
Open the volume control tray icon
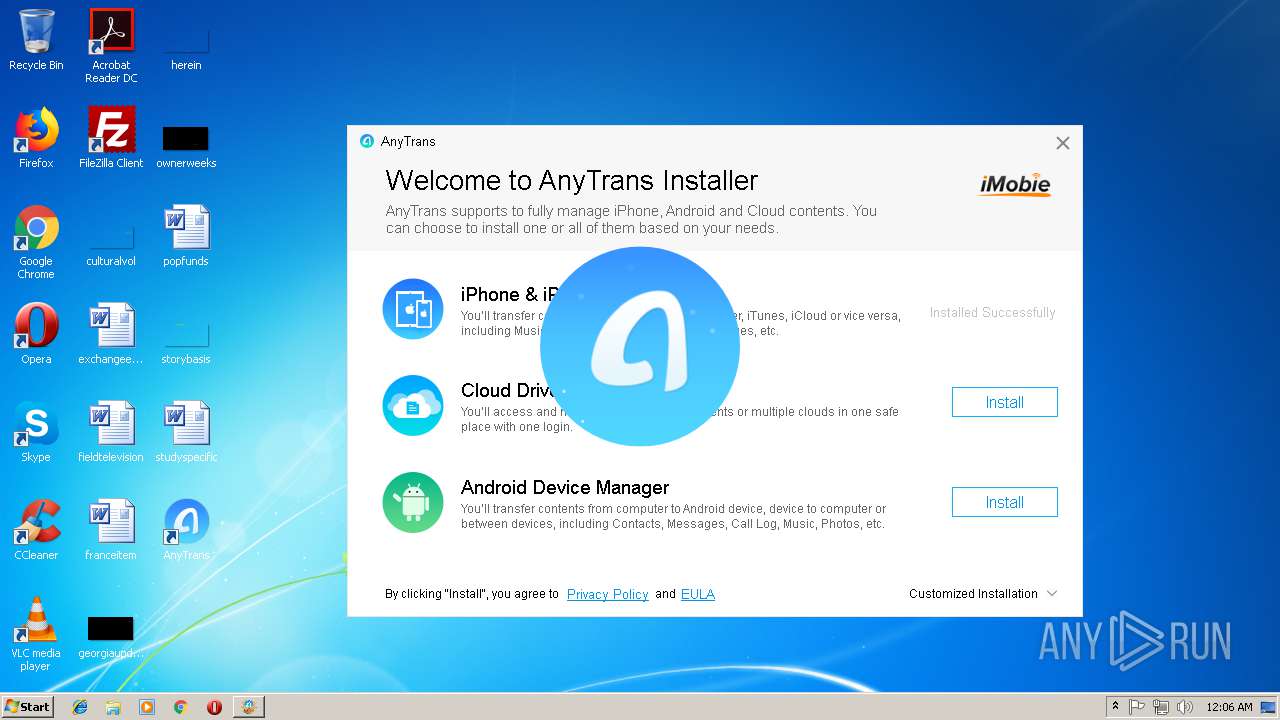click(1185, 707)
